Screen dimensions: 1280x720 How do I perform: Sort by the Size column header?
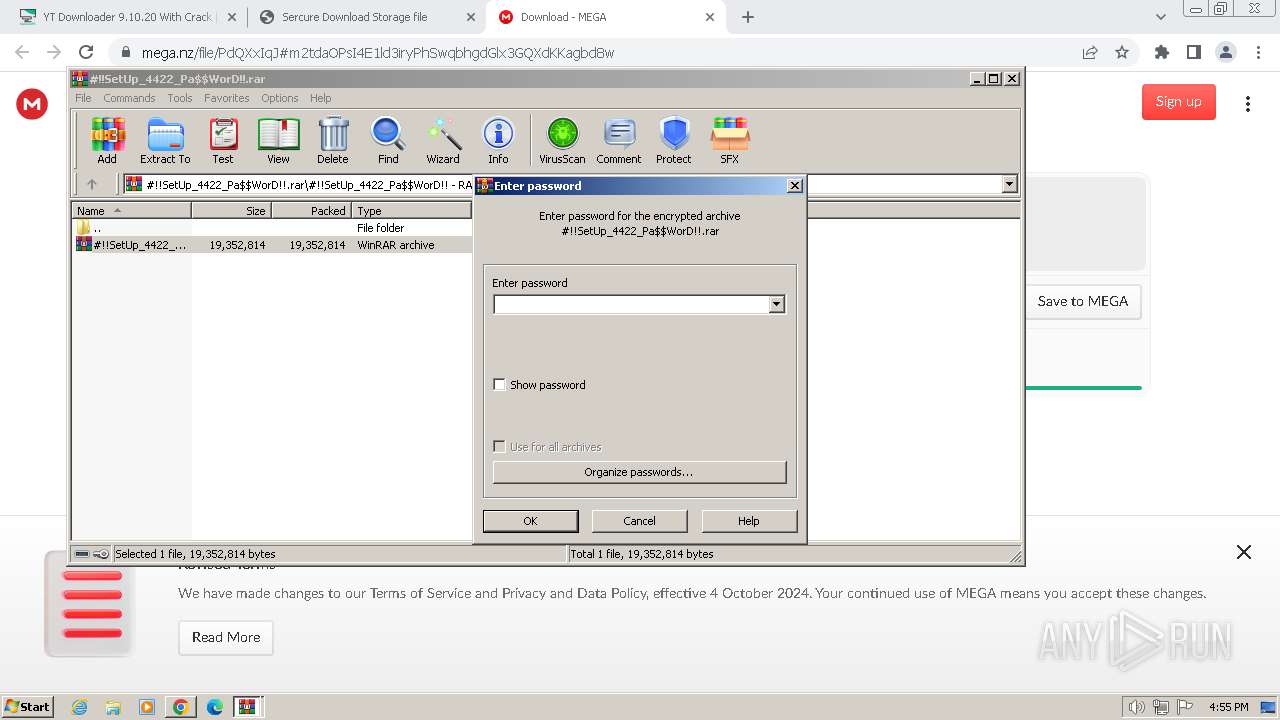point(231,211)
